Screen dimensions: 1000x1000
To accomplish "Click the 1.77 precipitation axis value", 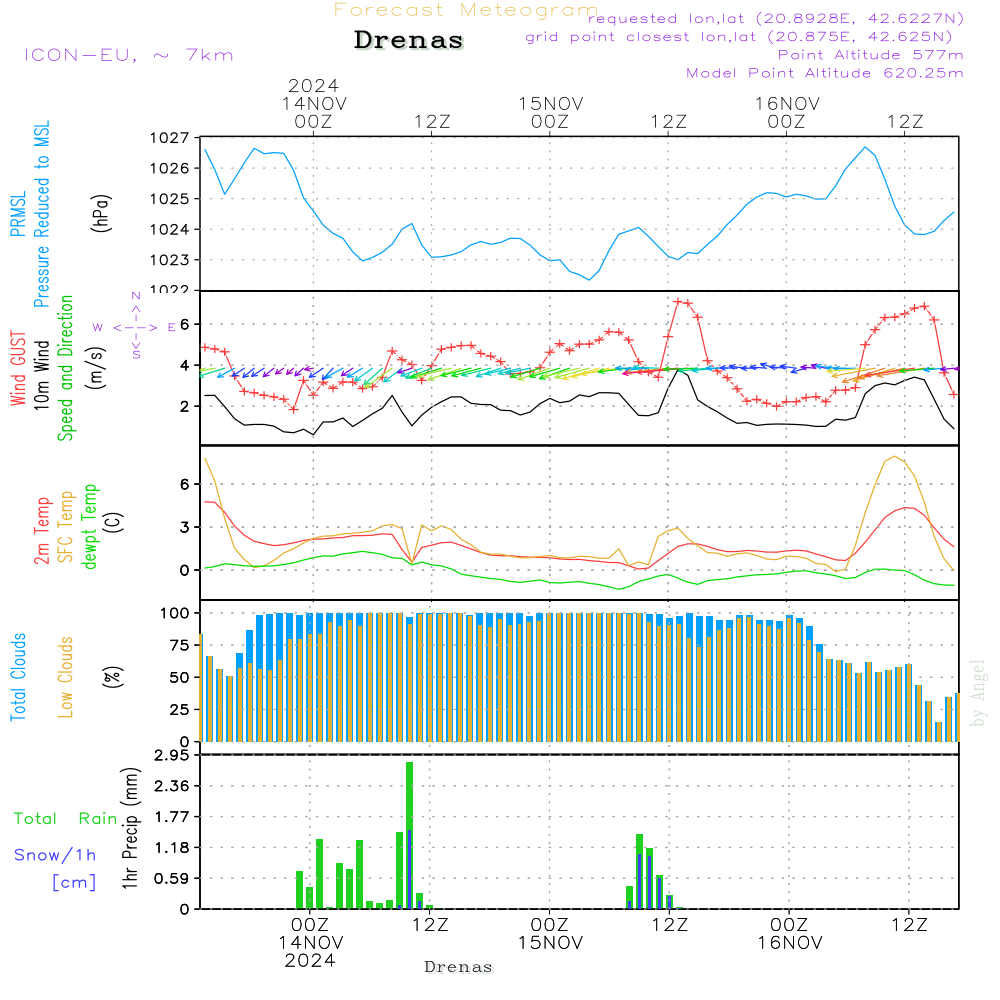I will point(172,817).
